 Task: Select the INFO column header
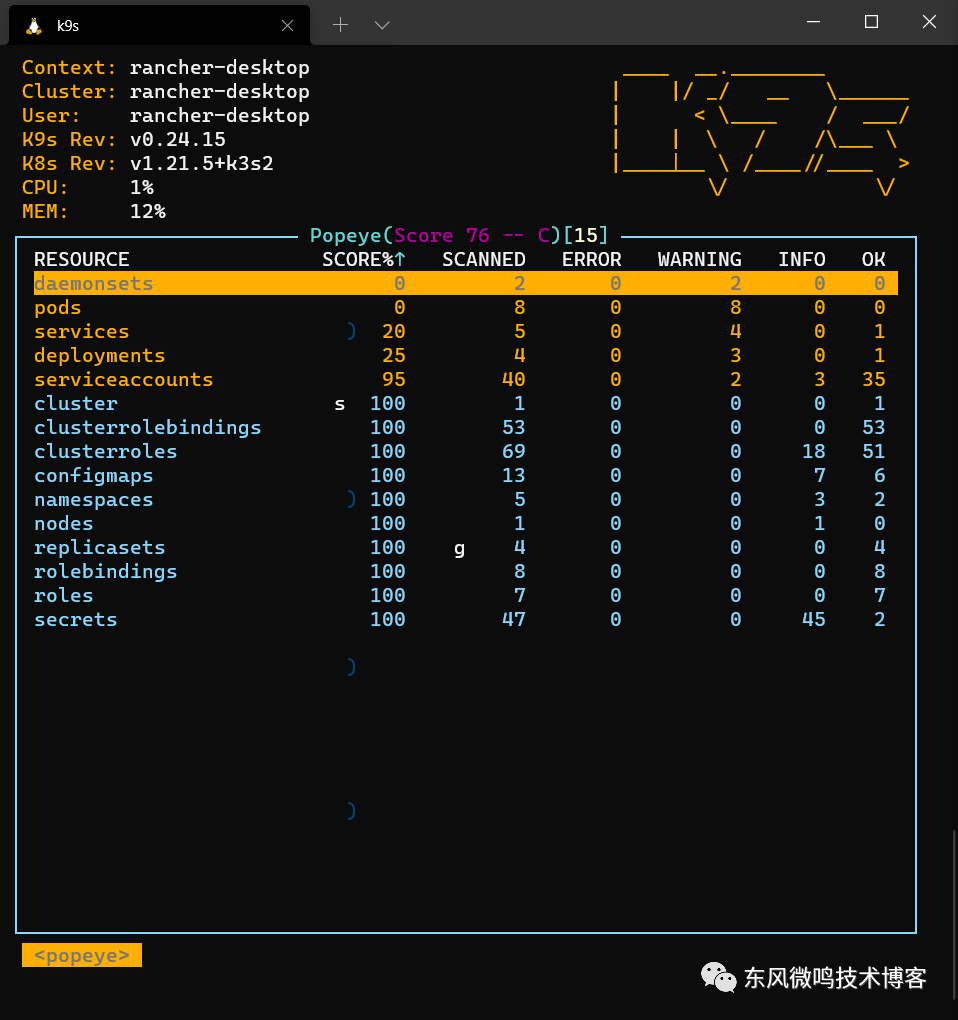point(802,260)
